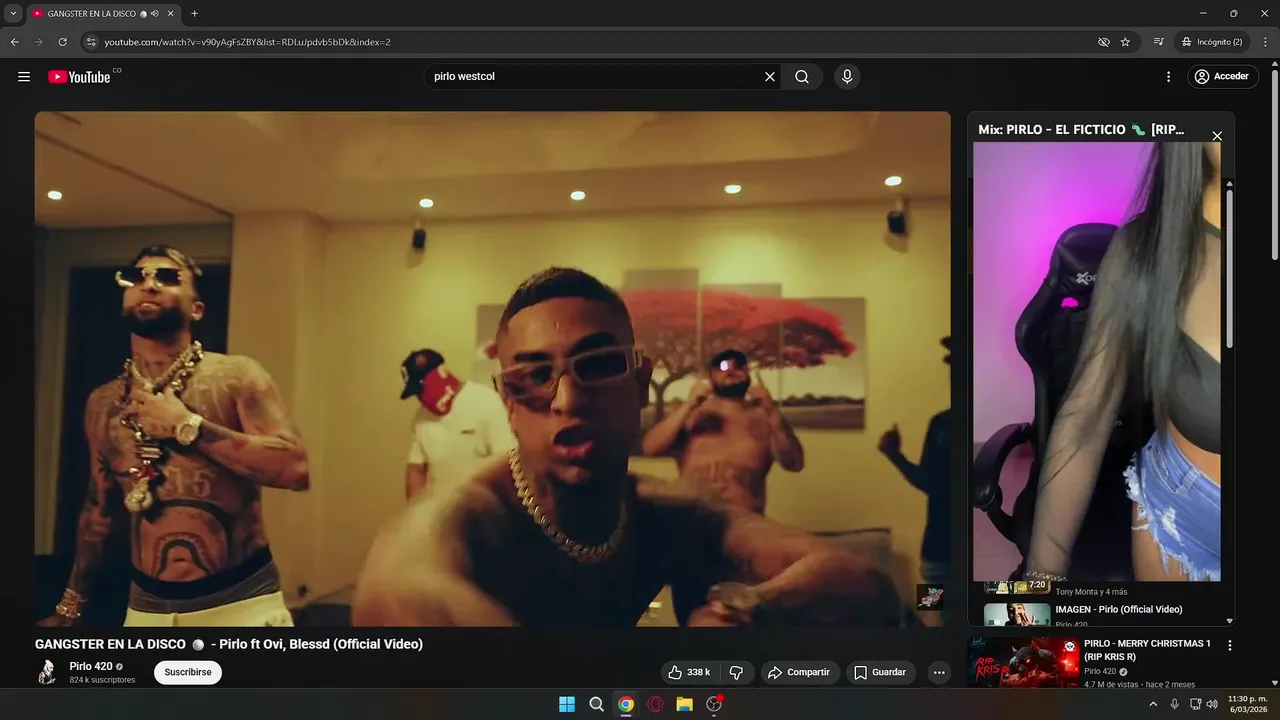Open PIRLO - MERRY CHRISTMAS 1 recommended video

tap(1148, 650)
